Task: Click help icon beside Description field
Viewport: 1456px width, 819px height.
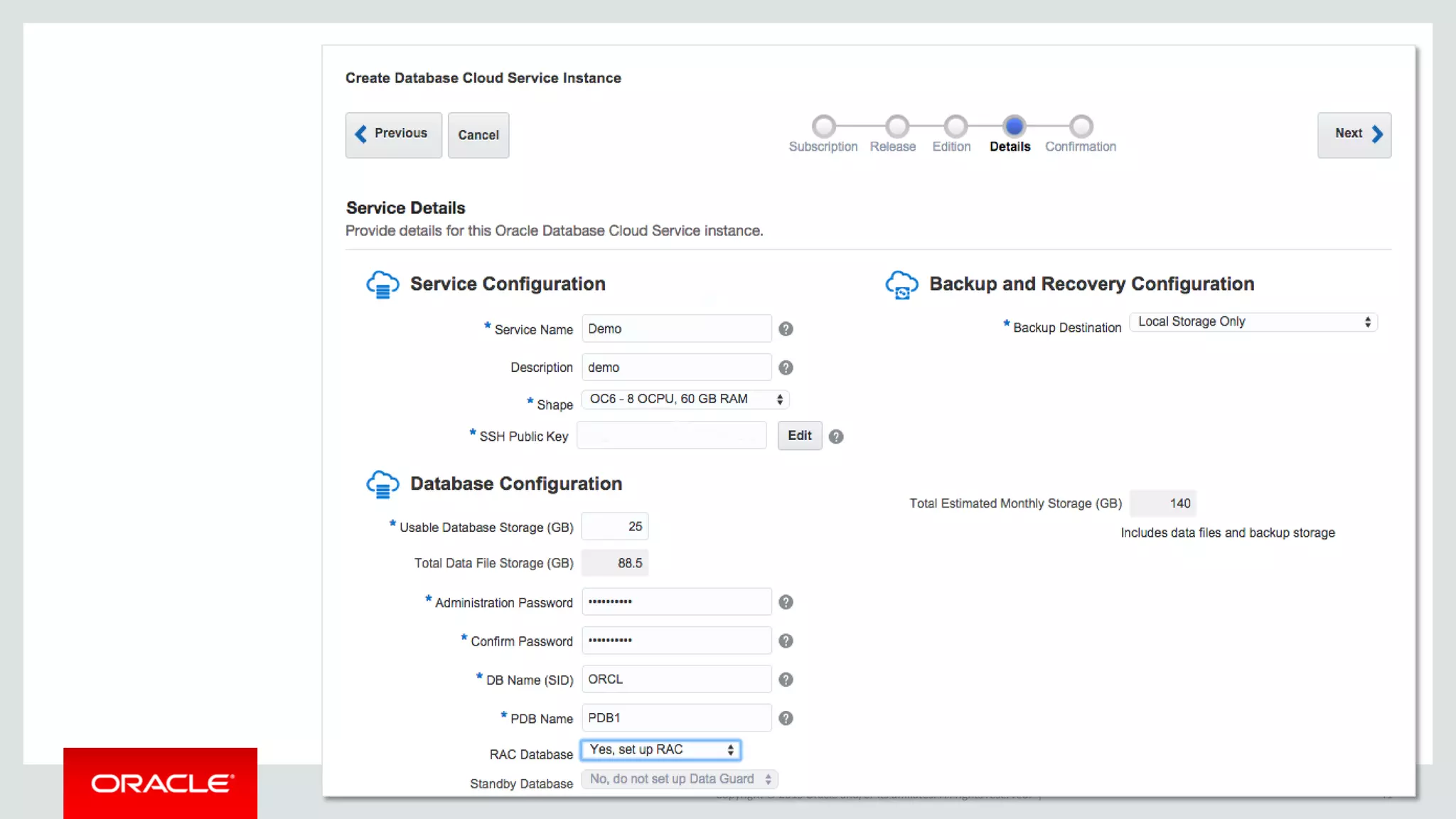Action: [786, 368]
